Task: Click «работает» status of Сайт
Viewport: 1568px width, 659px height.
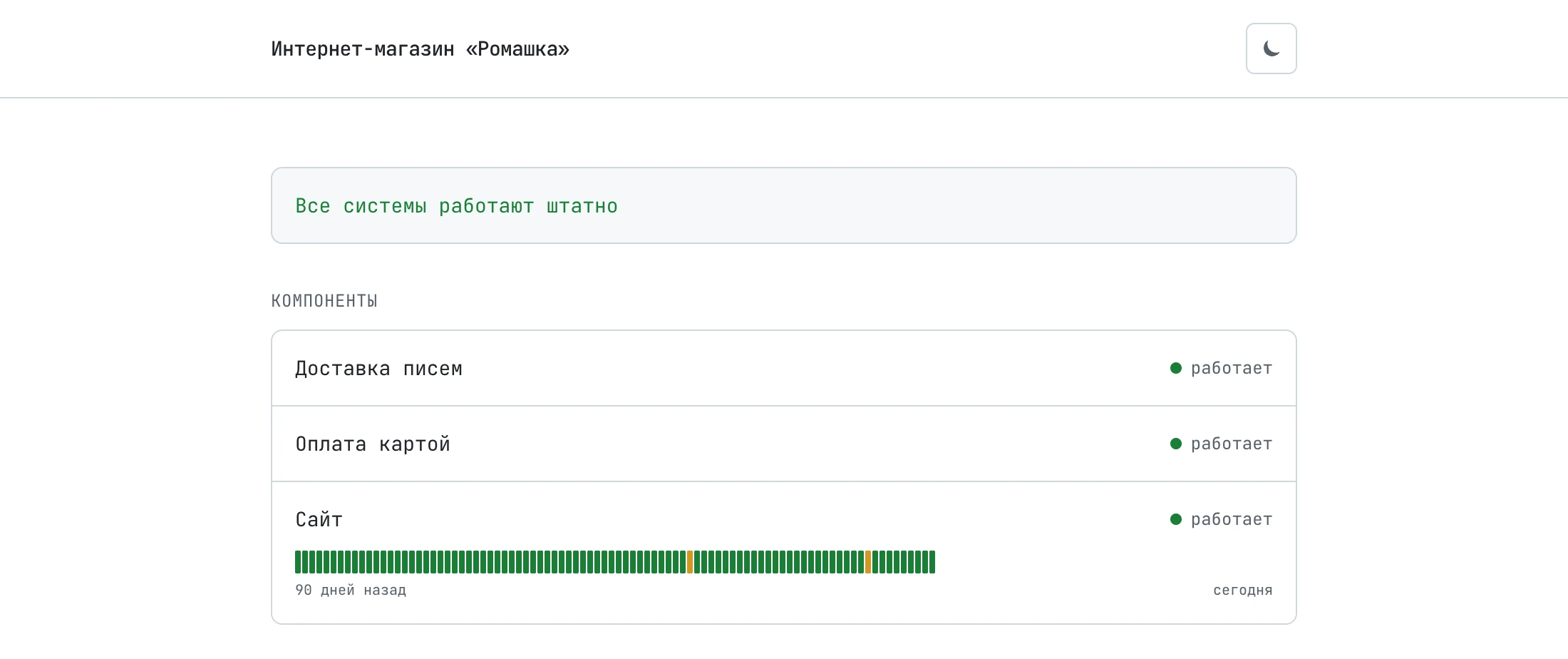Action: point(1232,519)
